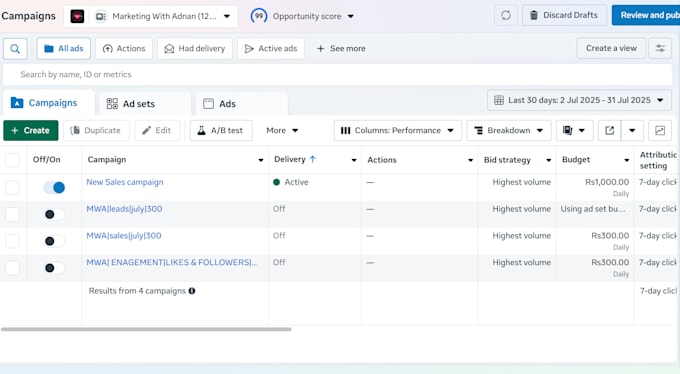Check the select-all campaigns checkbox
Viewport: 680px width, 374px height.
click(x=12, y=160)
